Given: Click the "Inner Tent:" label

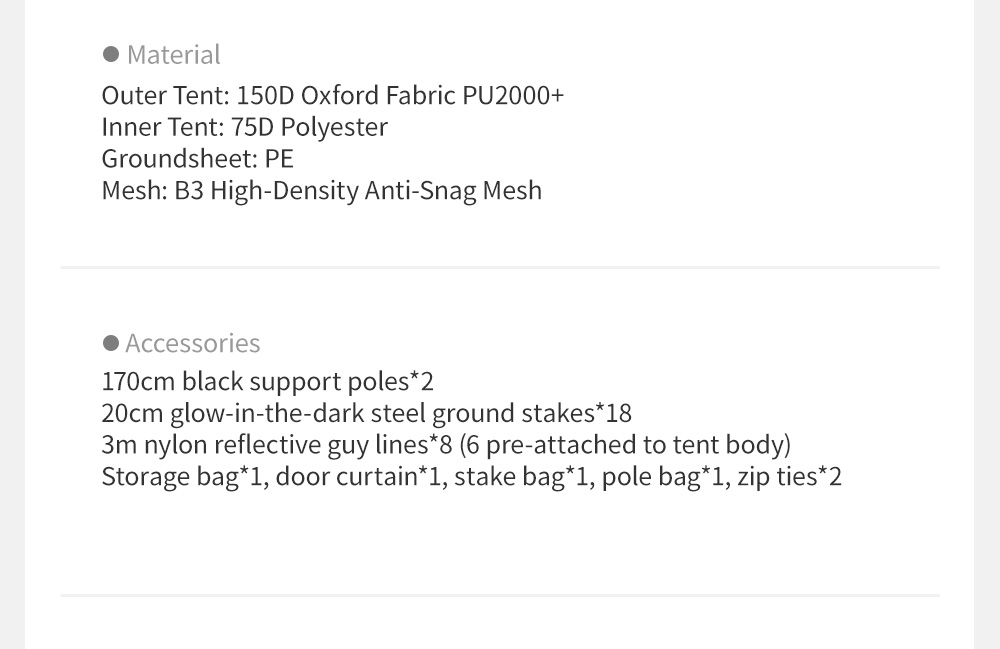Looking at the screenshot, I should click(158, 127).
